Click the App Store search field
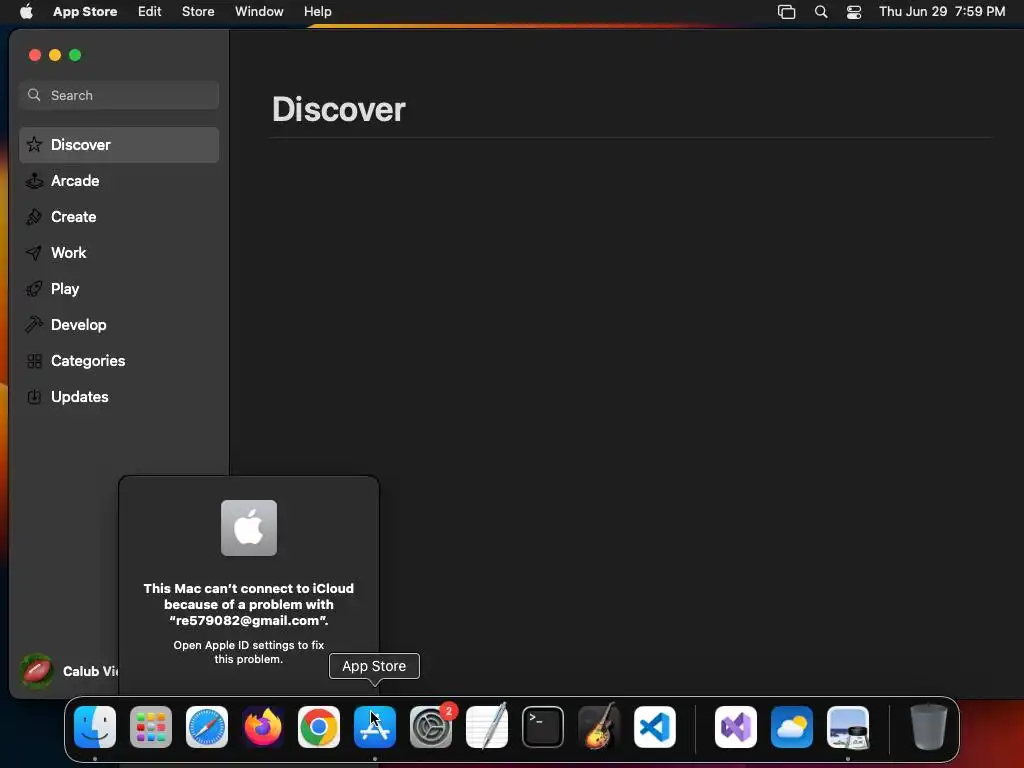This screenshot has height=768, width=1024. click(x=119, y=95)
